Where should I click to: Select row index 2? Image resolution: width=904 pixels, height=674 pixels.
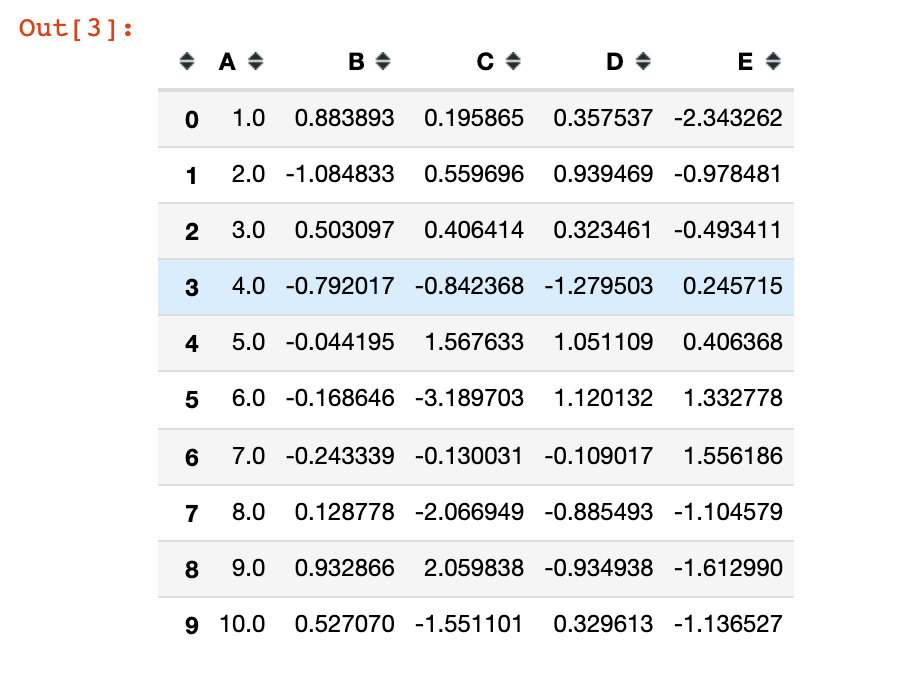point(192,231)
